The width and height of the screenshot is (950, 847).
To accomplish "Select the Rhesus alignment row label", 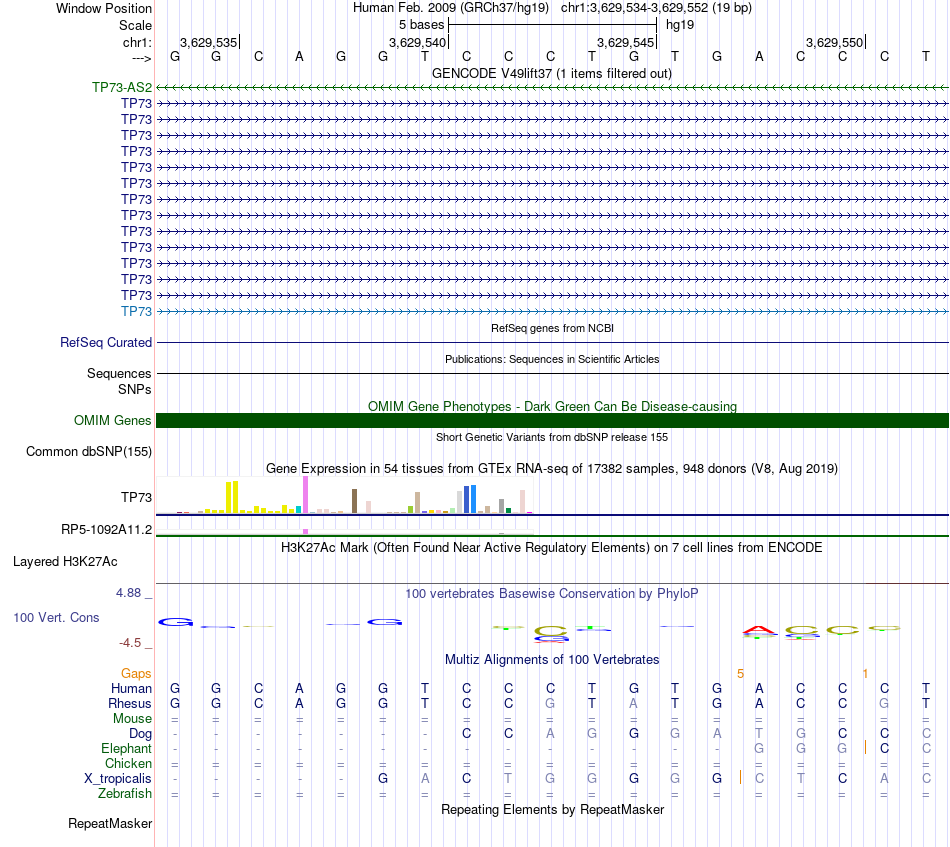I will [x=130, y=704].
